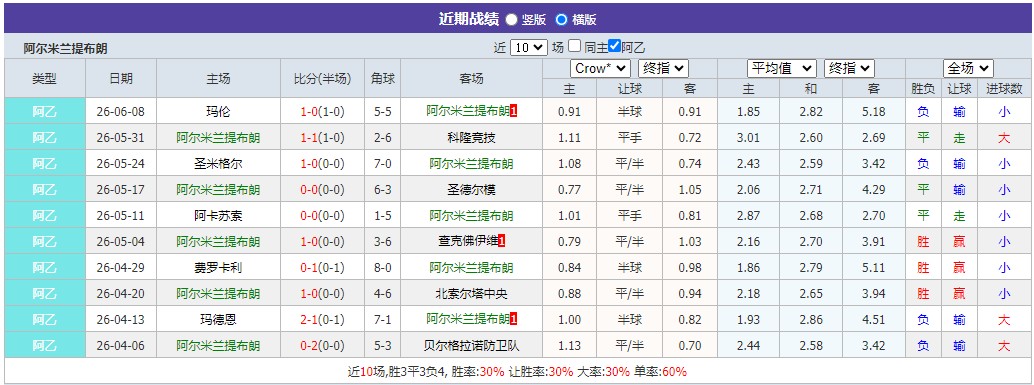Click corner count 7-0 in 圣米格尔 row
The height and width of the screenshot is (385, 1034).
coord(383,163)
